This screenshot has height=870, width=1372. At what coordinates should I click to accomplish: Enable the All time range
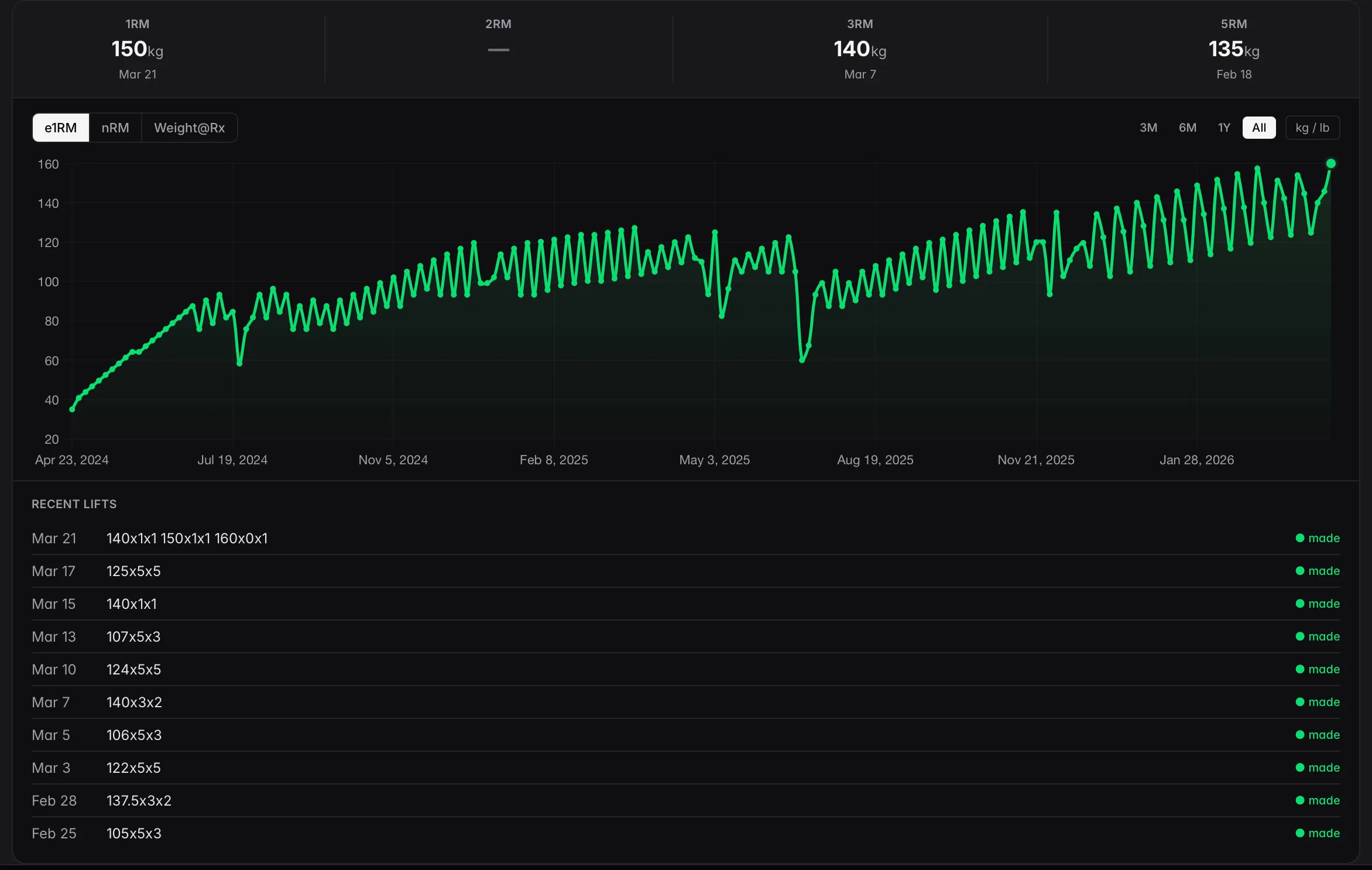coord(1258,127)
